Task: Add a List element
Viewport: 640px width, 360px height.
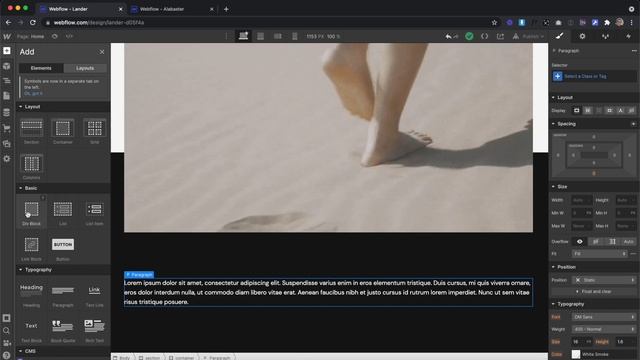Action: click(x=63, y=213)
